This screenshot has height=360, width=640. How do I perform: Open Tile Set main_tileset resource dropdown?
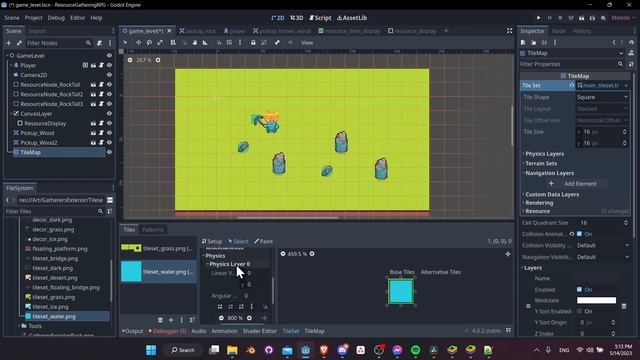(x=626, y=85)
